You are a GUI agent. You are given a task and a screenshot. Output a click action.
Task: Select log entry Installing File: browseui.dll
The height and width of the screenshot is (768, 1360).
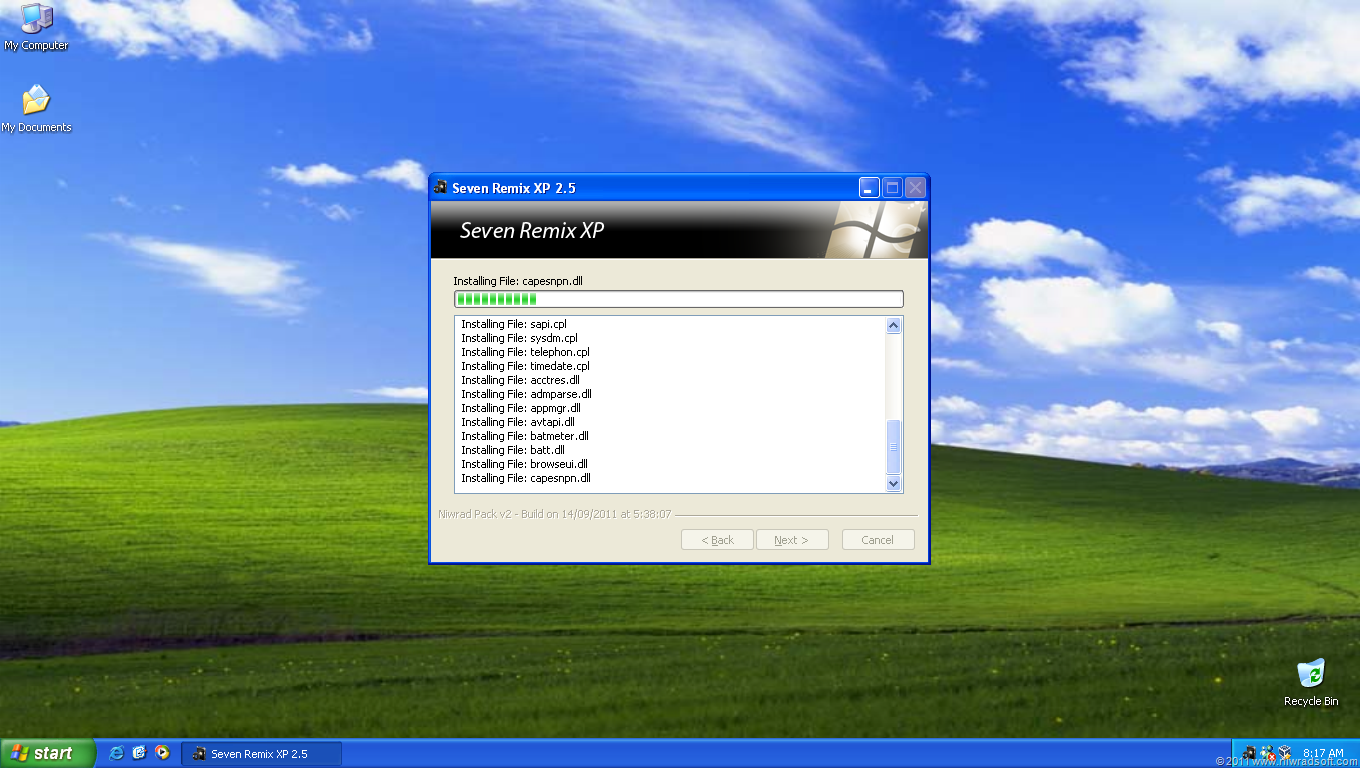pos(524,464)
